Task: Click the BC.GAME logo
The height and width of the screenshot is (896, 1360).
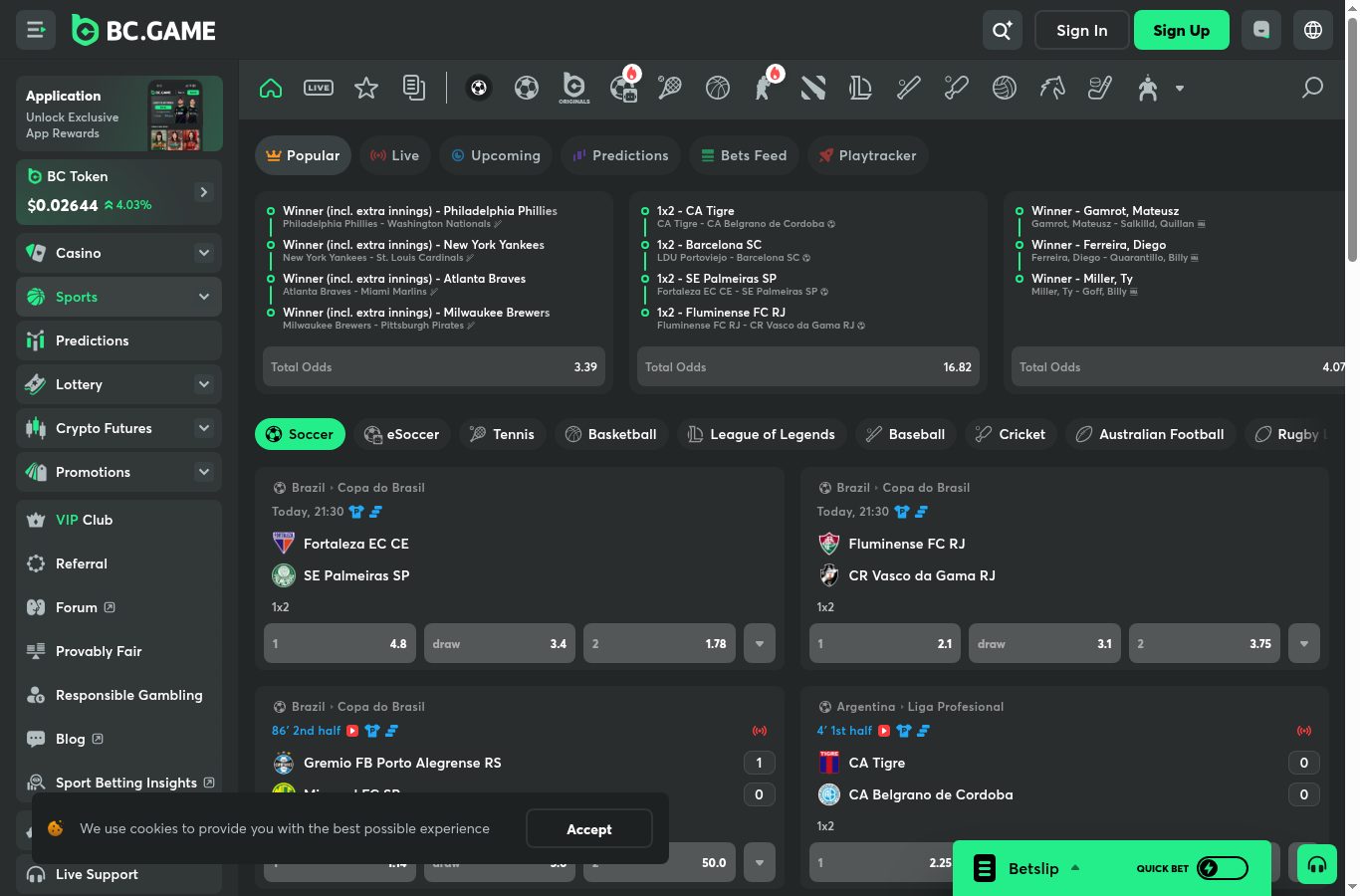Action: pos(144,31)
